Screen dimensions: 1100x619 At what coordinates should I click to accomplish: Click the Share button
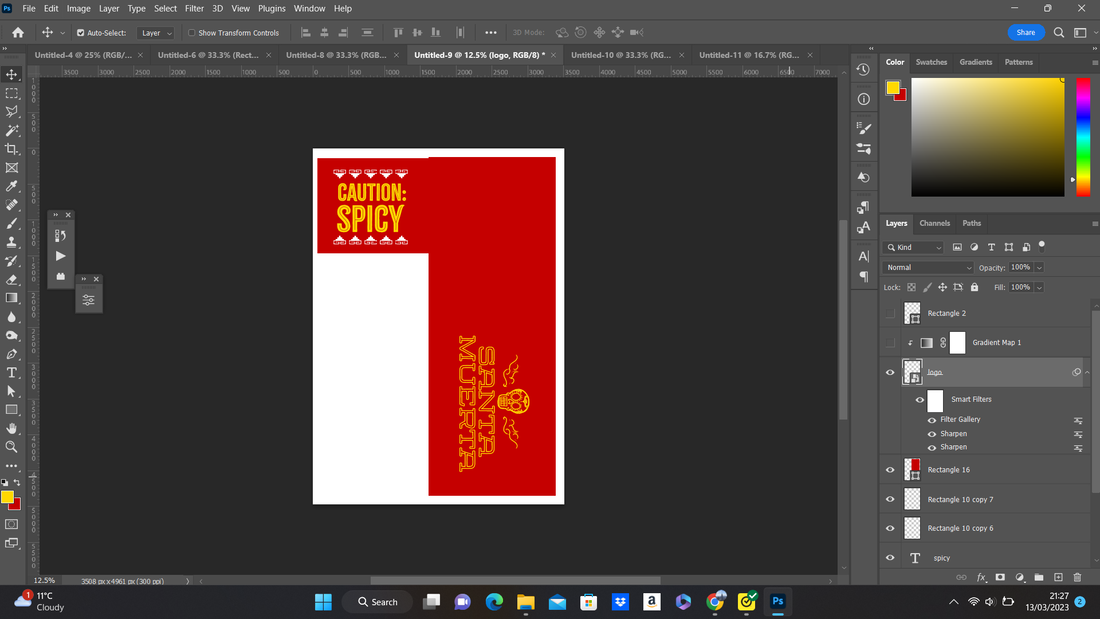coord(1026,32)
